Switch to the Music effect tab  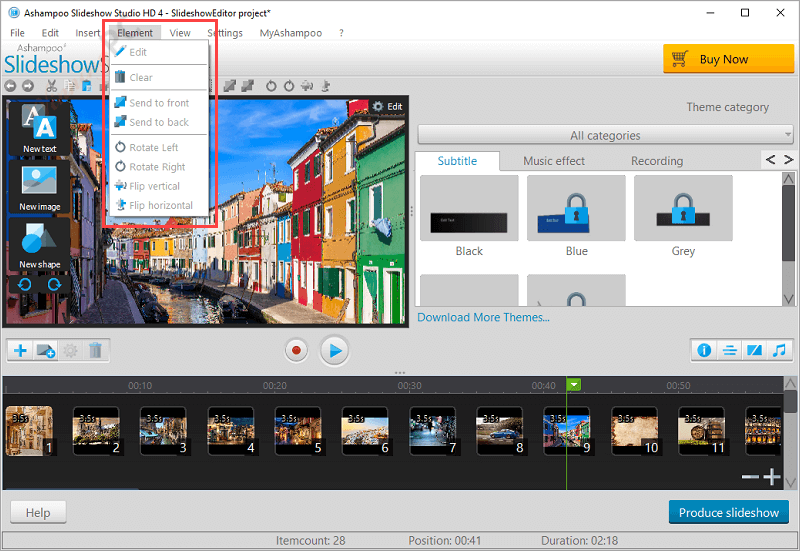click(x=554, y=161)
